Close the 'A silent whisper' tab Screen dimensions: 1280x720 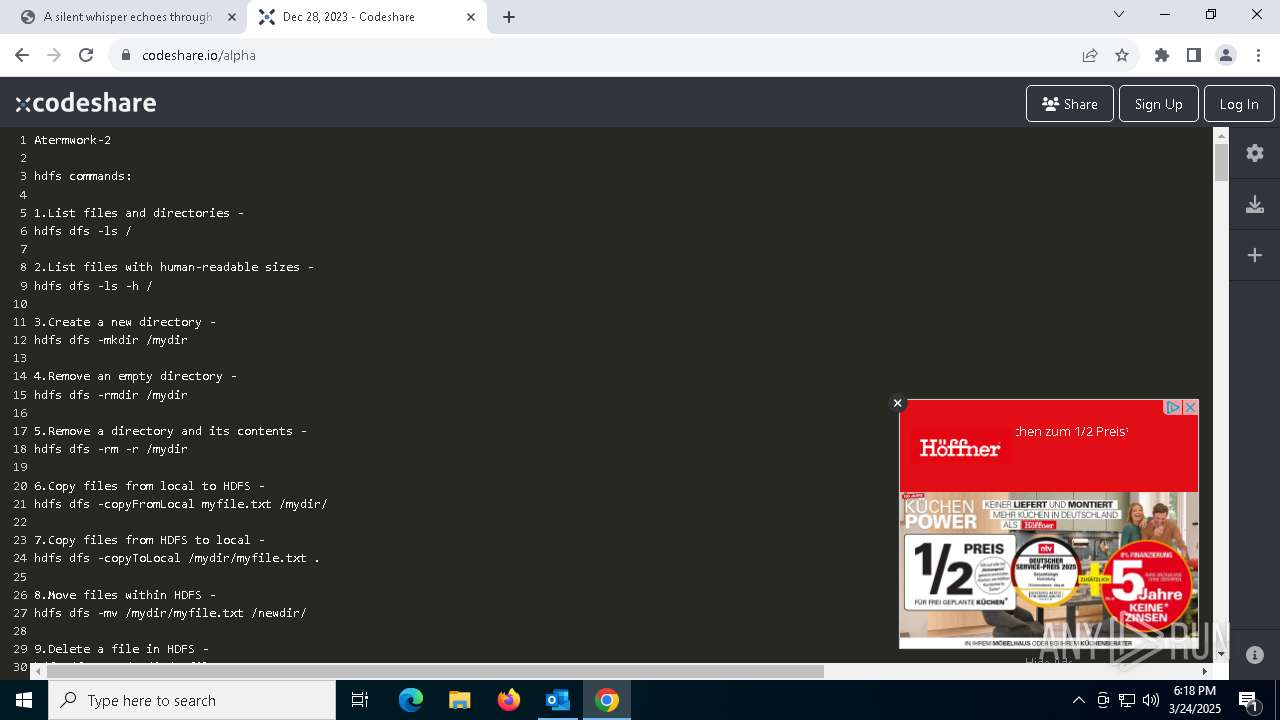pyautogui.click(x=231, y=17)
